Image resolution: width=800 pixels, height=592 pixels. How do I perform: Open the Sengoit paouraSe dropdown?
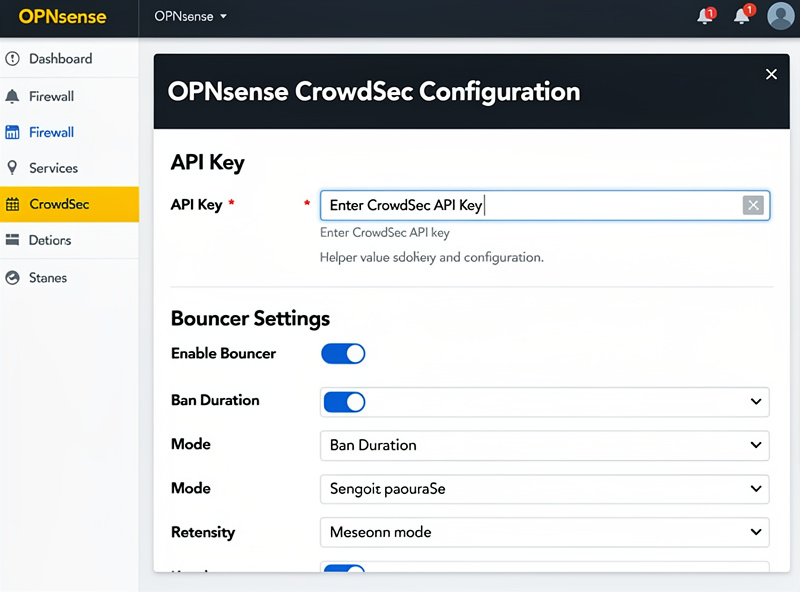pos(544,489)
